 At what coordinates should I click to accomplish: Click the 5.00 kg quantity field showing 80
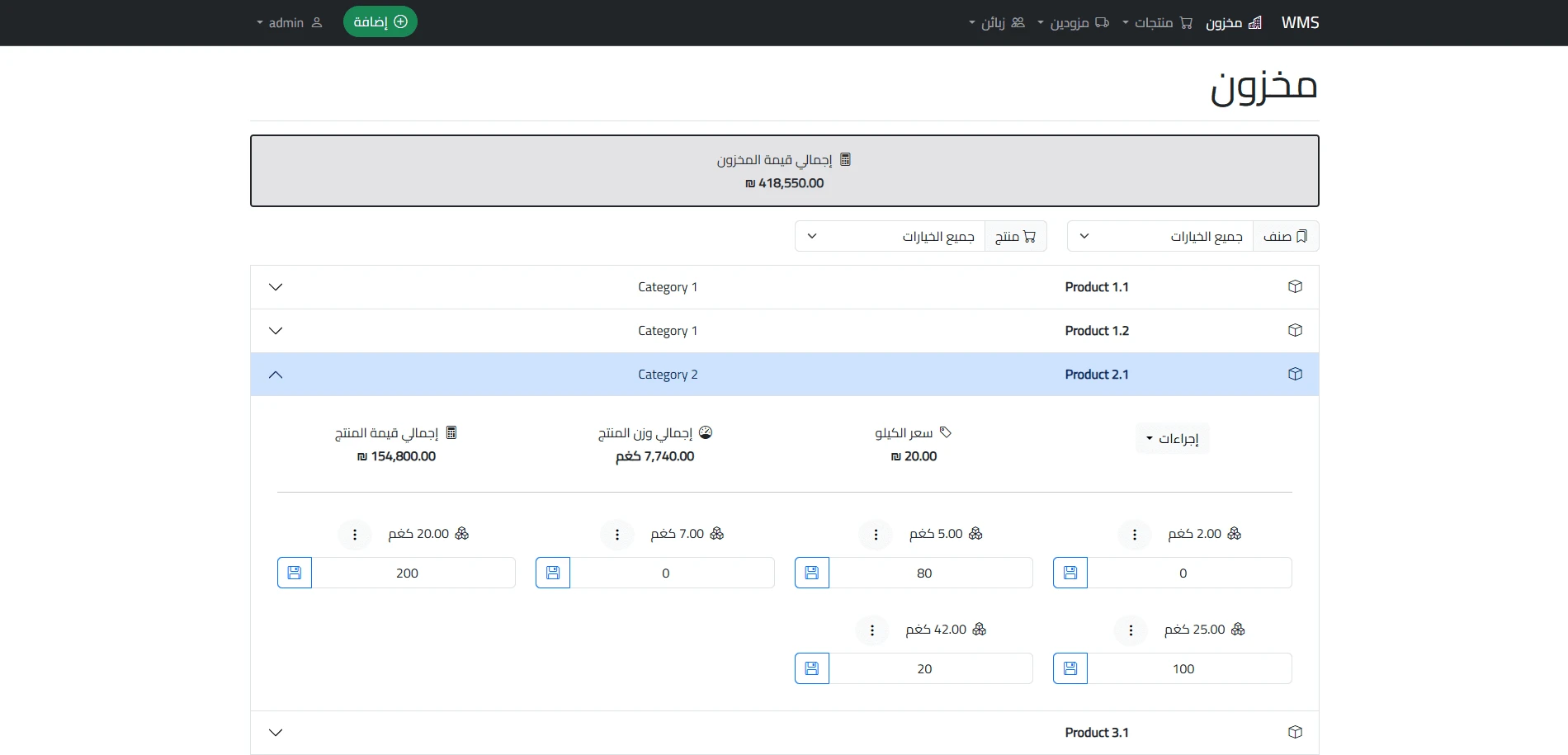pos(931,573)
